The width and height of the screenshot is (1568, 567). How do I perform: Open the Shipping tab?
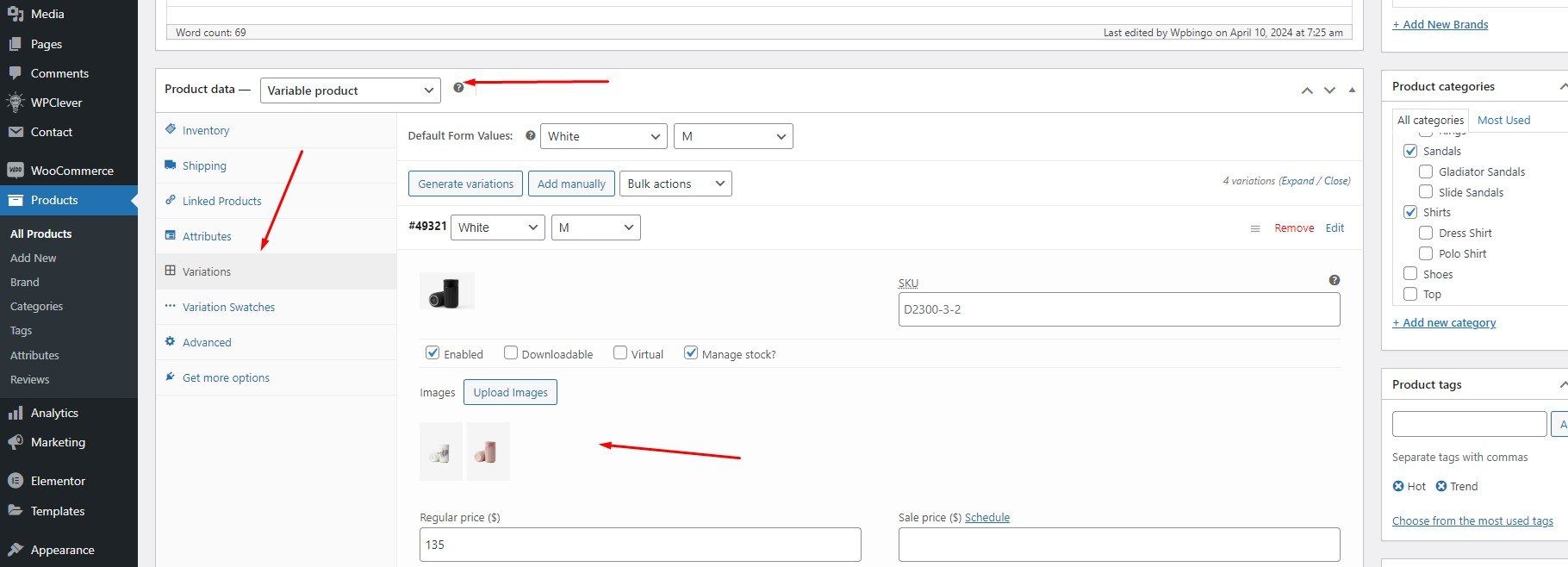pyautogui.click(x=276, y=165)
